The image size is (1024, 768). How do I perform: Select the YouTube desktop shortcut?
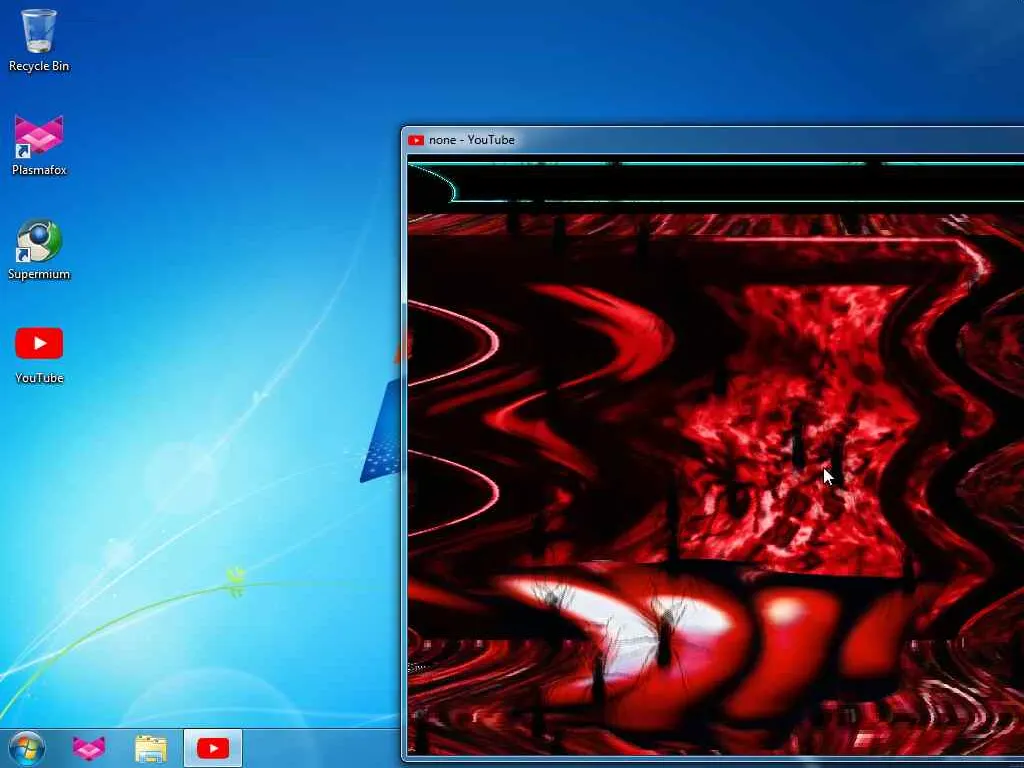pyautogui.click(x=39, y=355)
